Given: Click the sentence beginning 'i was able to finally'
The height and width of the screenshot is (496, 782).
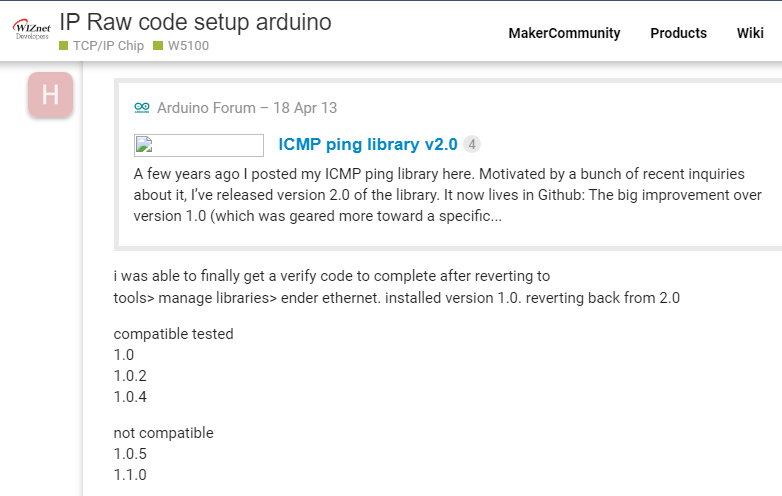Looking at the screenshot, I should pos(396,287).
